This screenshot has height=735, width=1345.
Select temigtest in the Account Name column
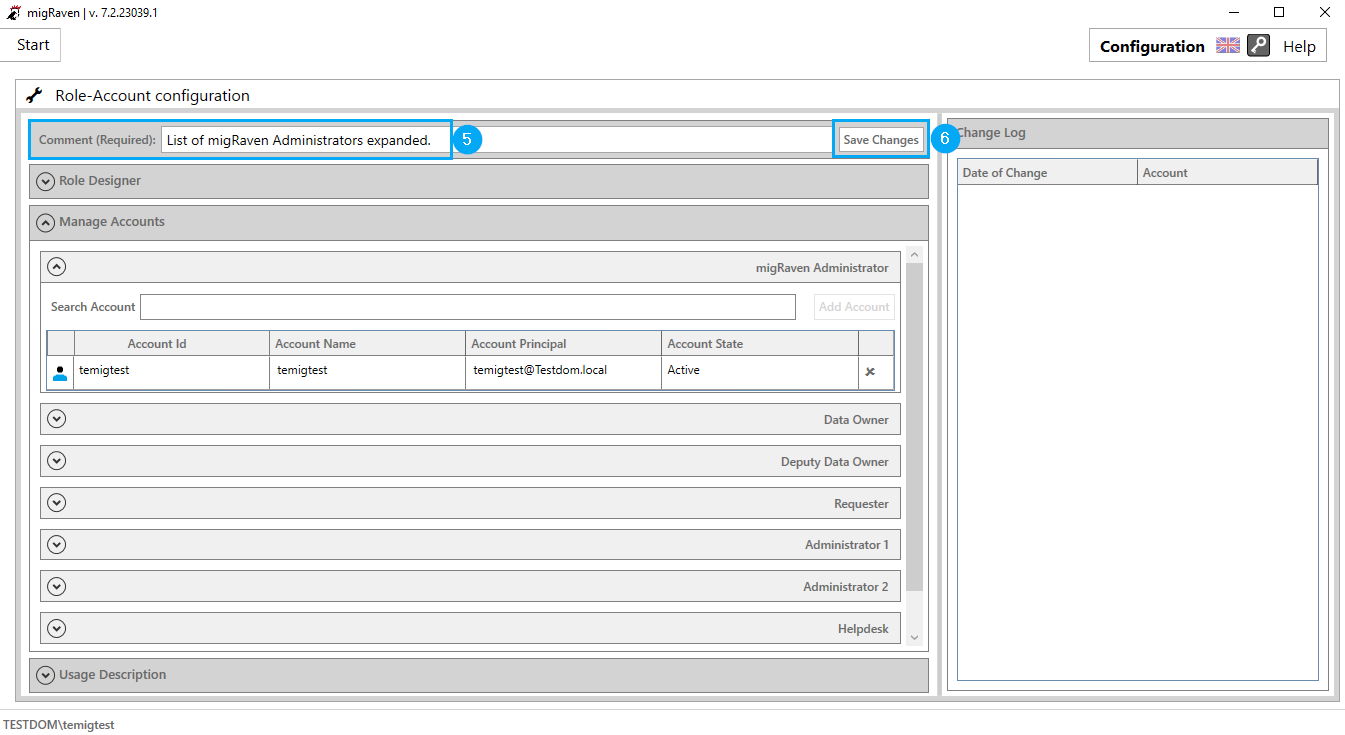(368, 372)
